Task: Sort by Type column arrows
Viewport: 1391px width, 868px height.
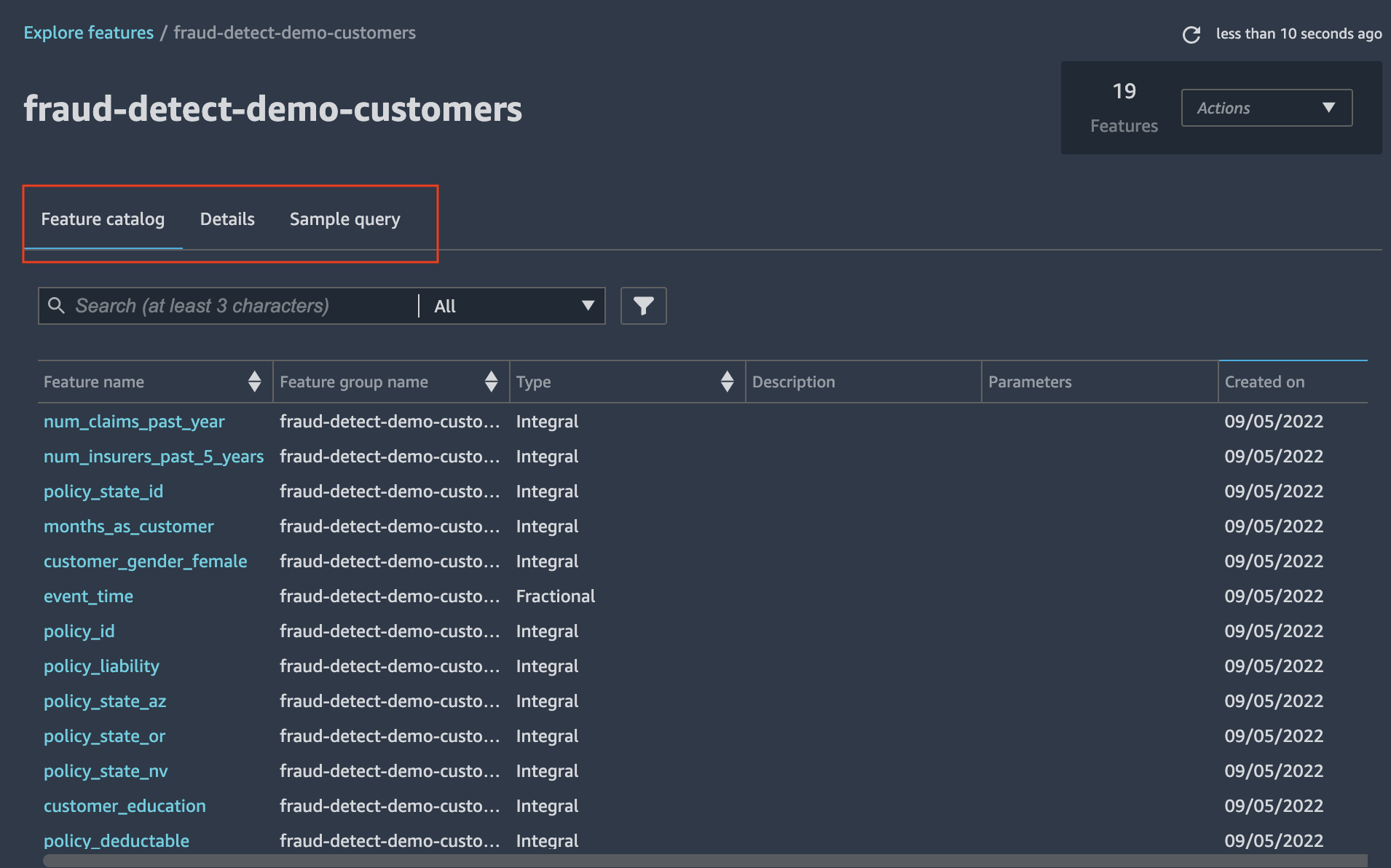Action: (x=727, y=381)
